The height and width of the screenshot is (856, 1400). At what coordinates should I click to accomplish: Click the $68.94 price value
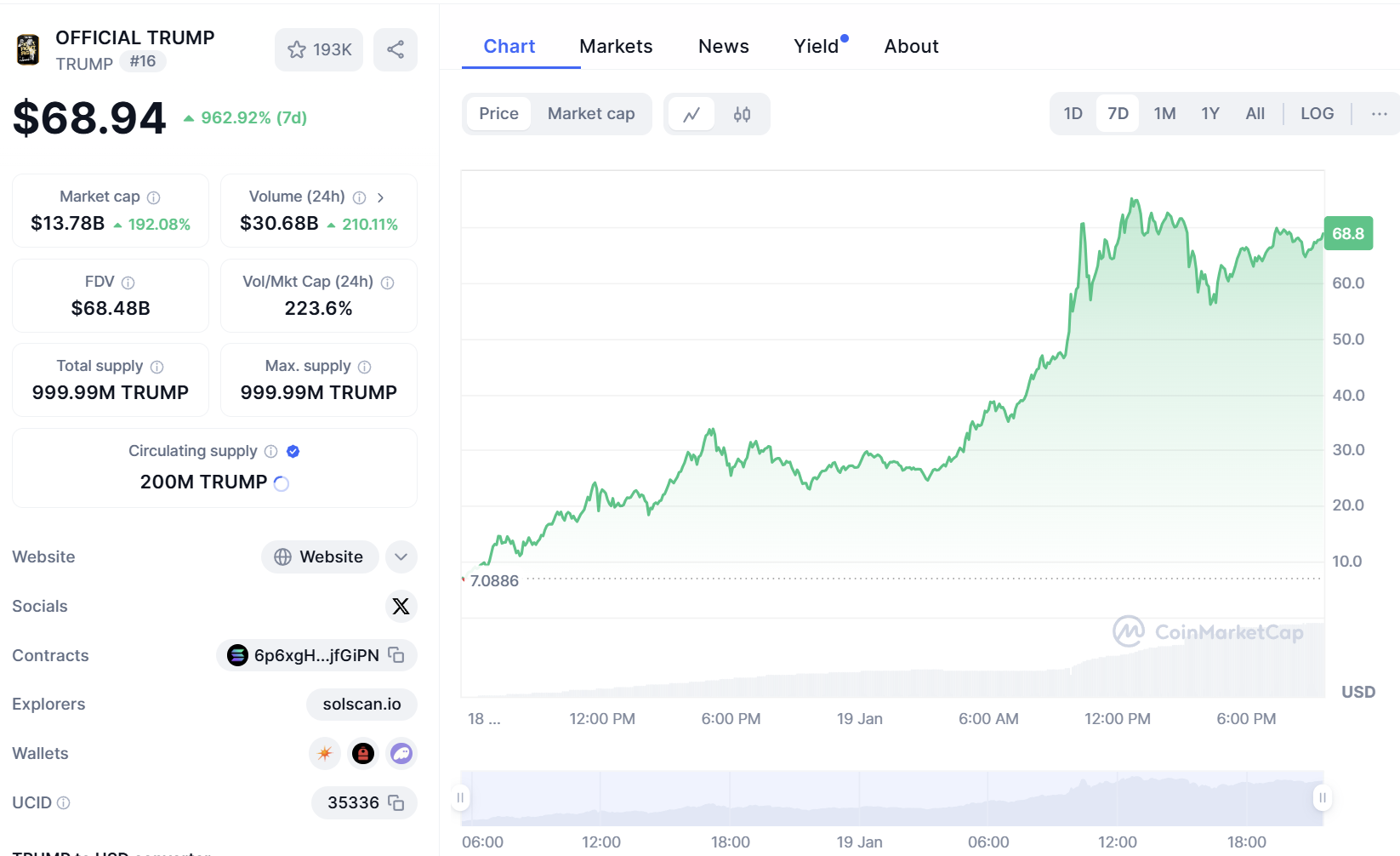tap(89, 117)
